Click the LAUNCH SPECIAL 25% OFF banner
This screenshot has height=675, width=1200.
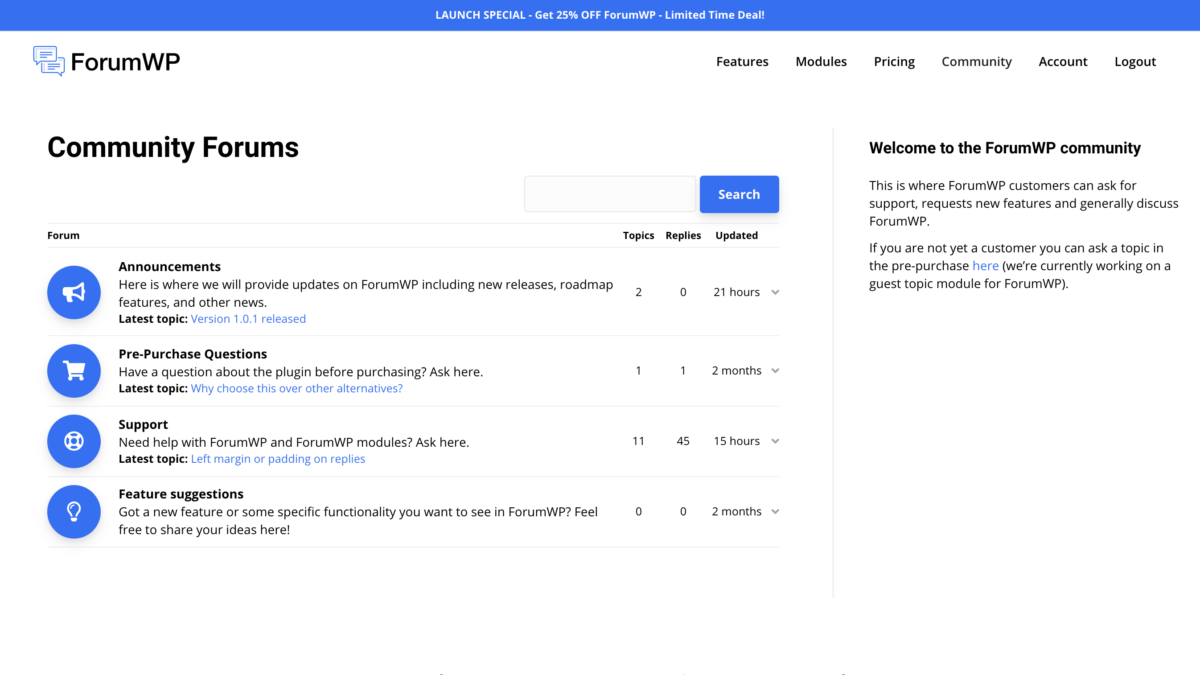pos(600,15)
